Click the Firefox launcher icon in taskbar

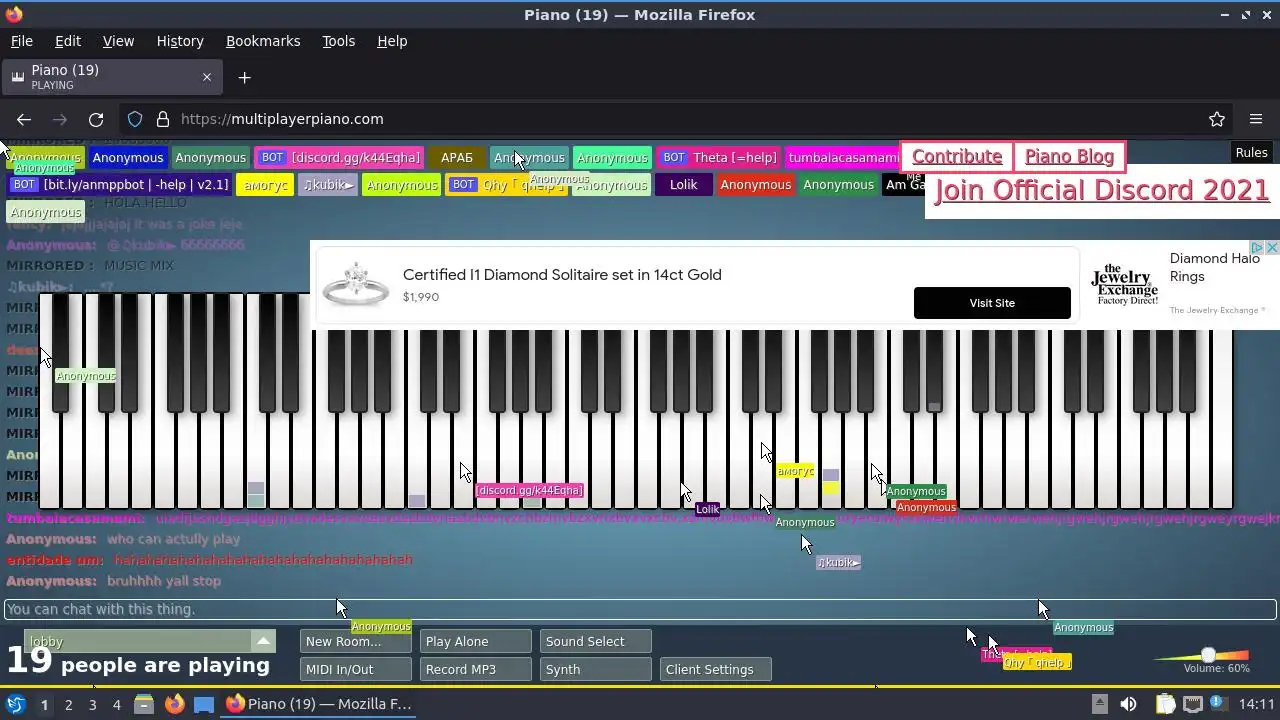click(x=174, y=704)
